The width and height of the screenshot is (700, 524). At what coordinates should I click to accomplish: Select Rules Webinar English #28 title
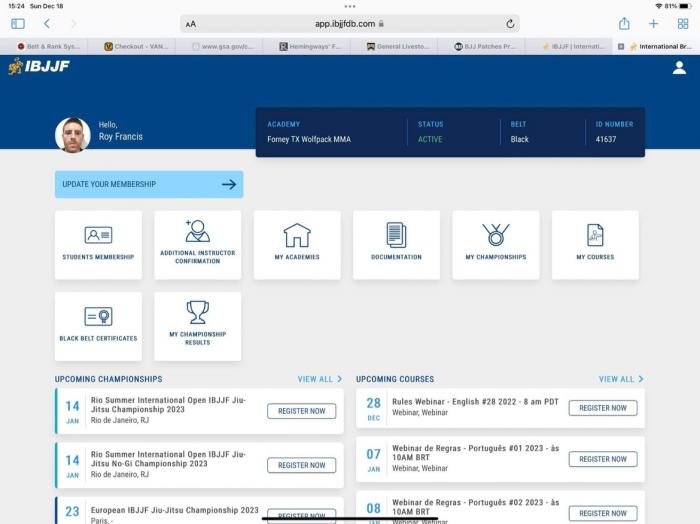point(475,402)
